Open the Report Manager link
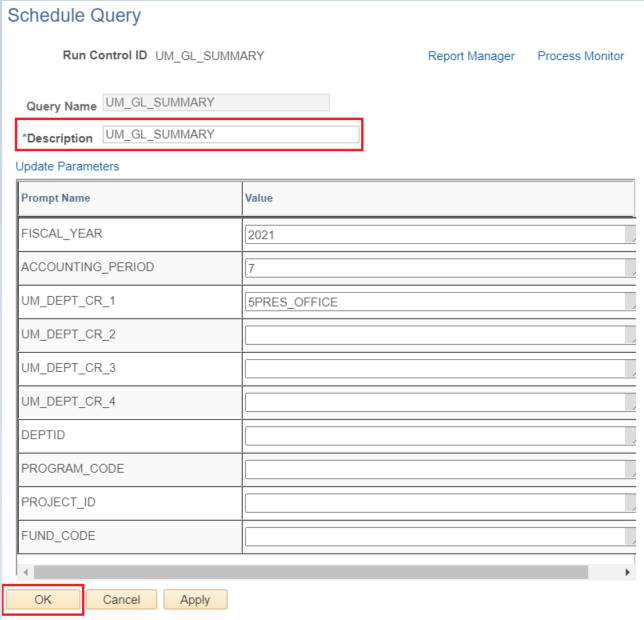 pos(471,56)
